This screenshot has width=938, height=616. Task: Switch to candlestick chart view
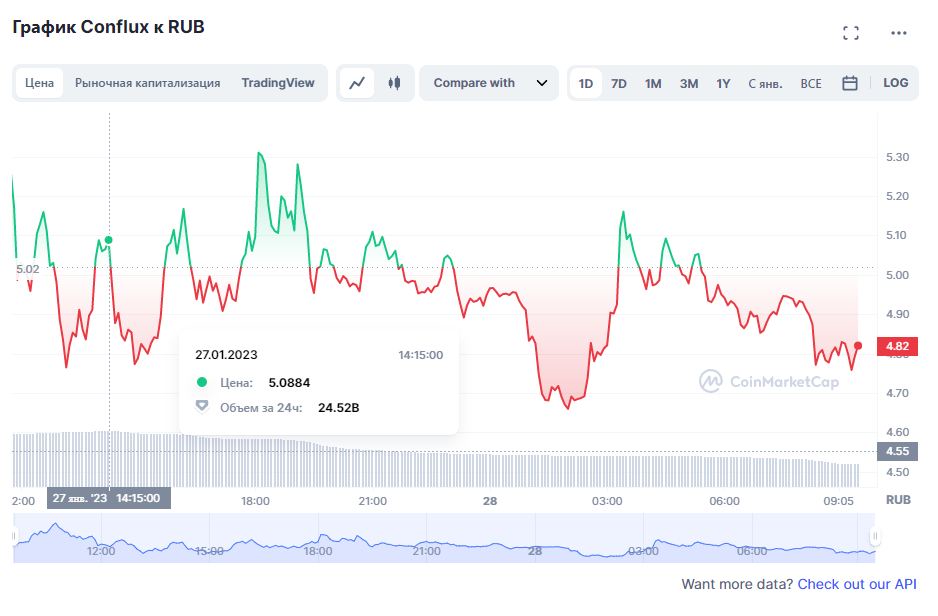(394, 83)
